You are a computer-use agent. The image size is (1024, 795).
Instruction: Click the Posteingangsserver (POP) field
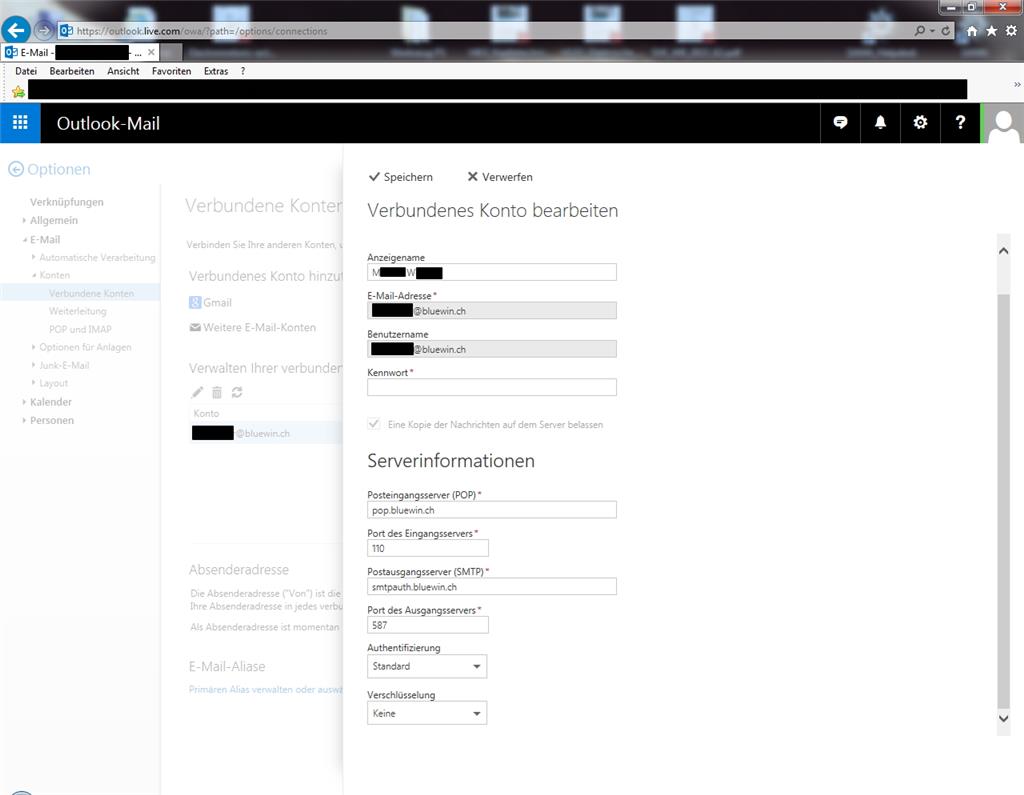click(492, 510)
